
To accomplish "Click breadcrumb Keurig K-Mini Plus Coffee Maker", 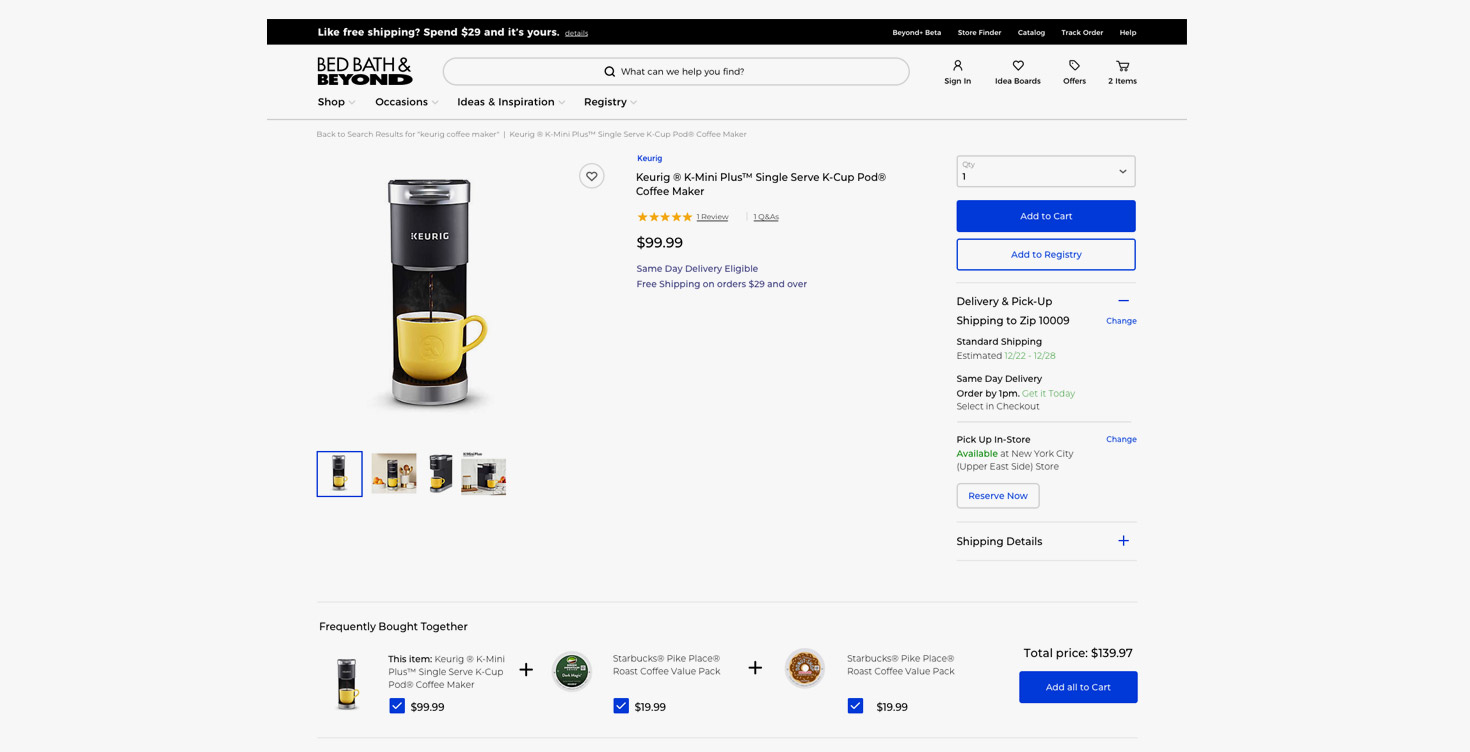I will (x=628, y=134).
